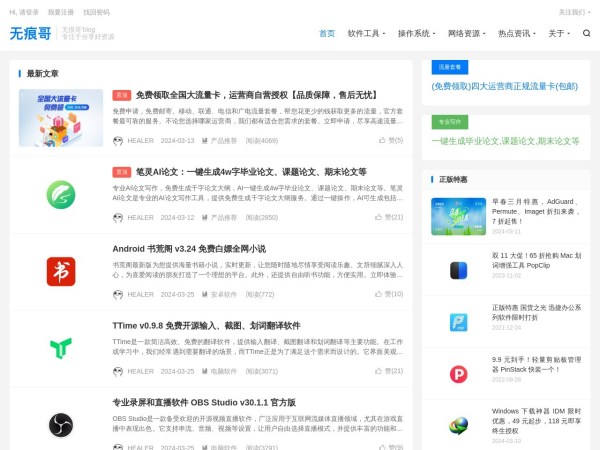
Task: Click the 找回密码 link
Action: (x=96, y=12)
